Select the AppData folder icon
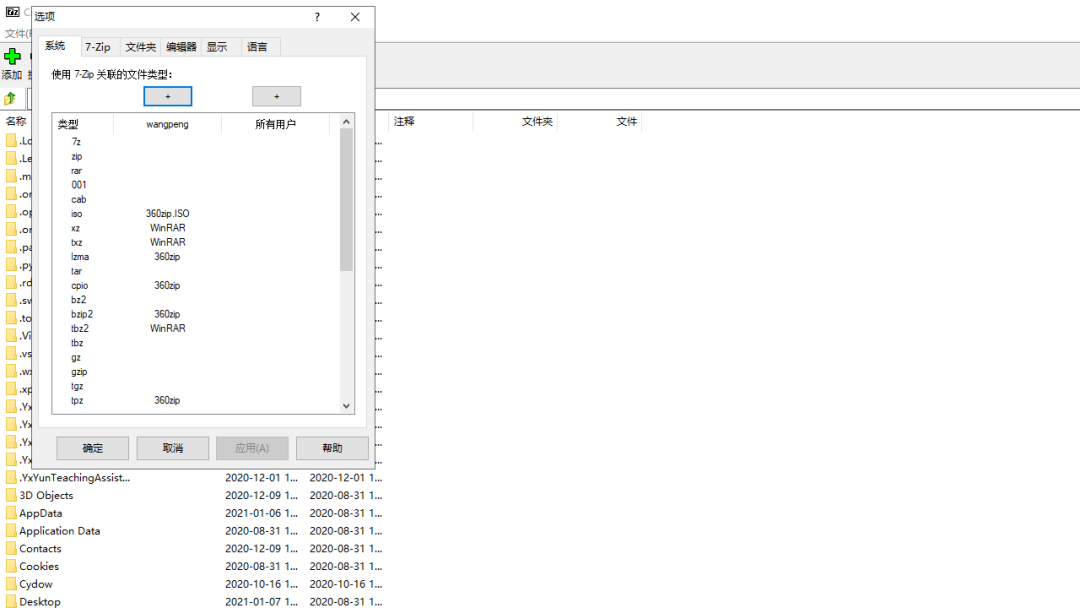The width and height of the screenshot is (1080, 608). click(x=11, y=513)
